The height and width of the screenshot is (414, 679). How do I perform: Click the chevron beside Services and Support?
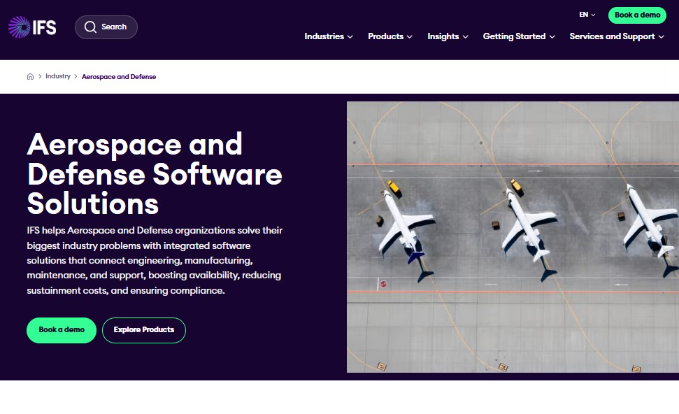click(661, 37)
